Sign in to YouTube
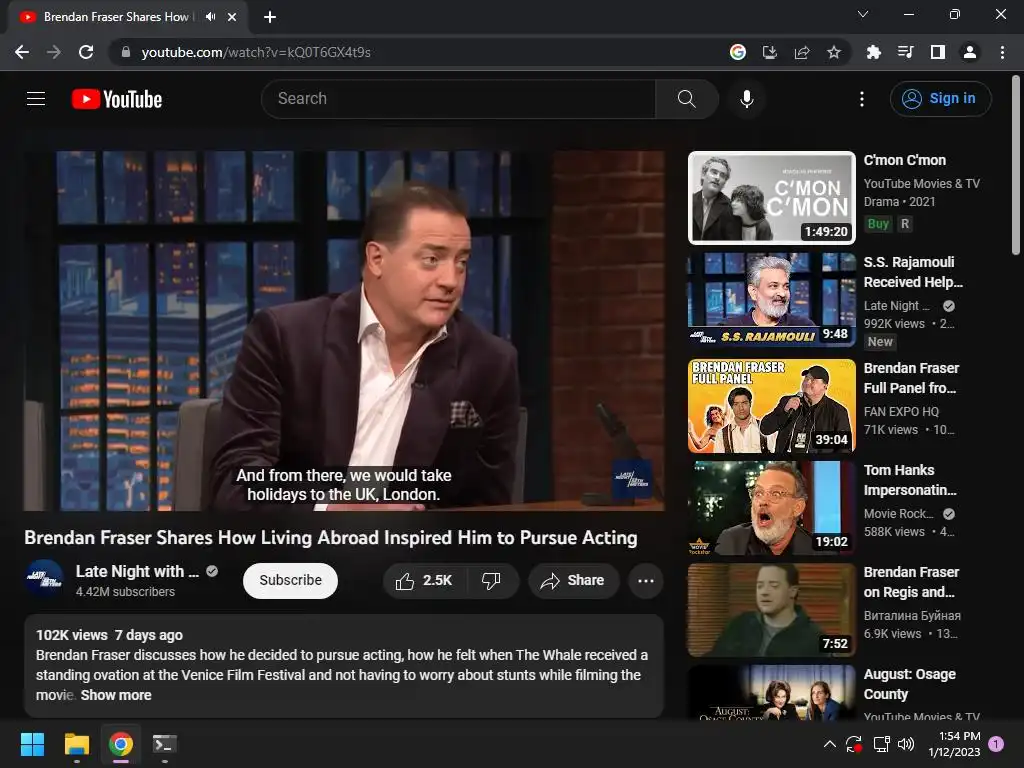Image resolution: width=1024 pixels, height=768 pixels. 940,99
